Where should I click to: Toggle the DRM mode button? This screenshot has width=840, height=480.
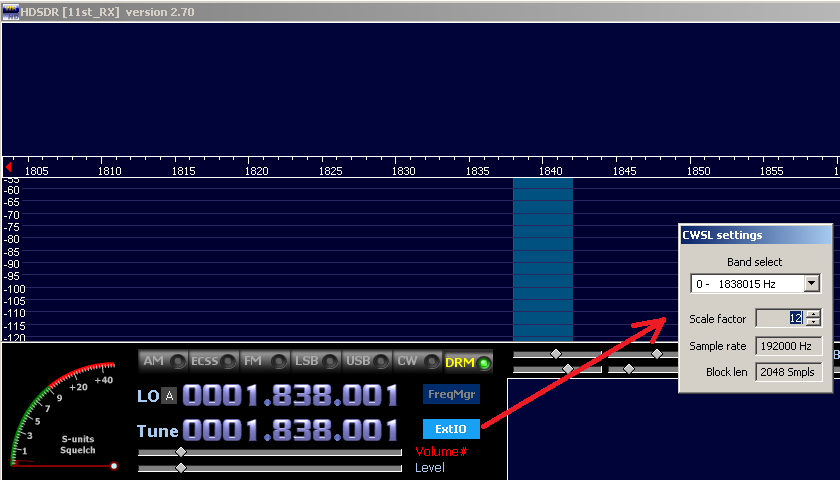pos(468,362)
